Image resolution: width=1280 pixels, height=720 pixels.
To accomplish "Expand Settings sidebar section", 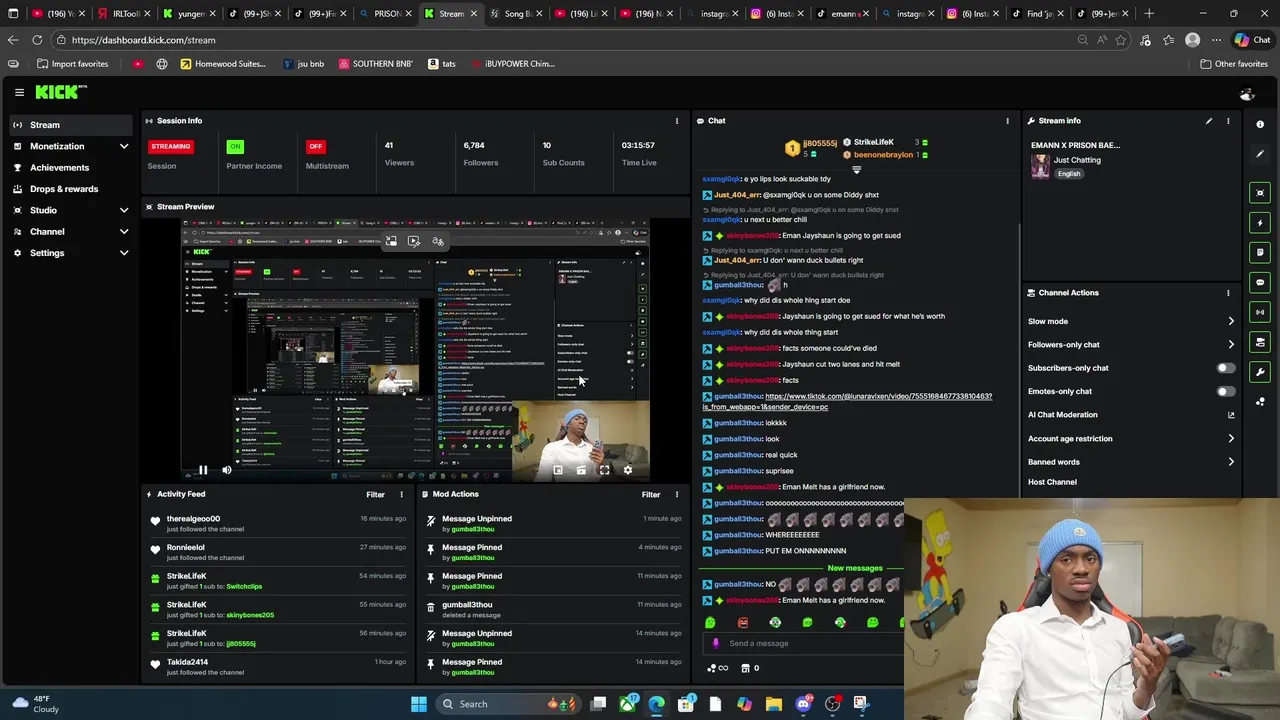I will 124,253.
